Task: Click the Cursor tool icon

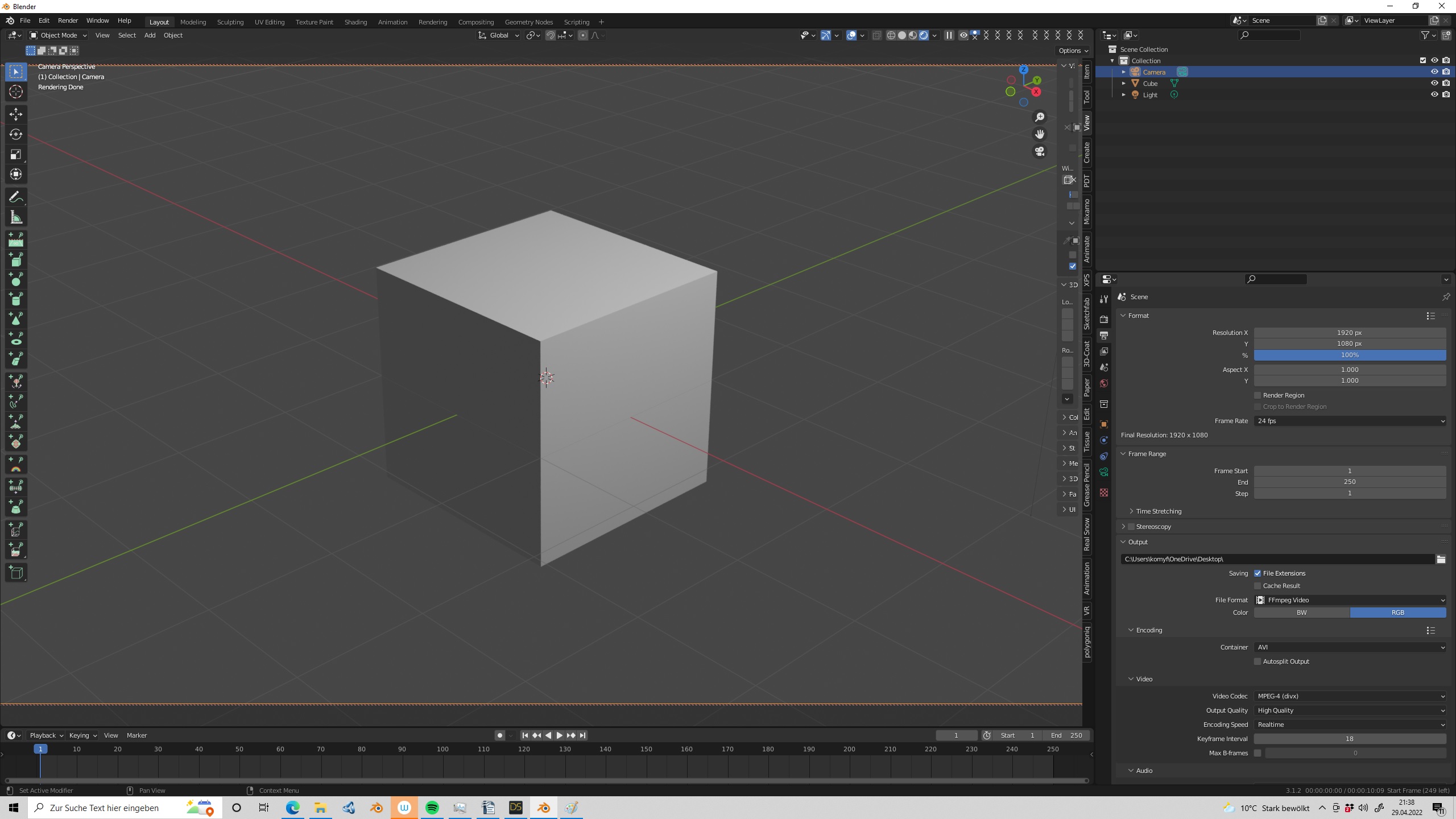Action: pos(16,92)
